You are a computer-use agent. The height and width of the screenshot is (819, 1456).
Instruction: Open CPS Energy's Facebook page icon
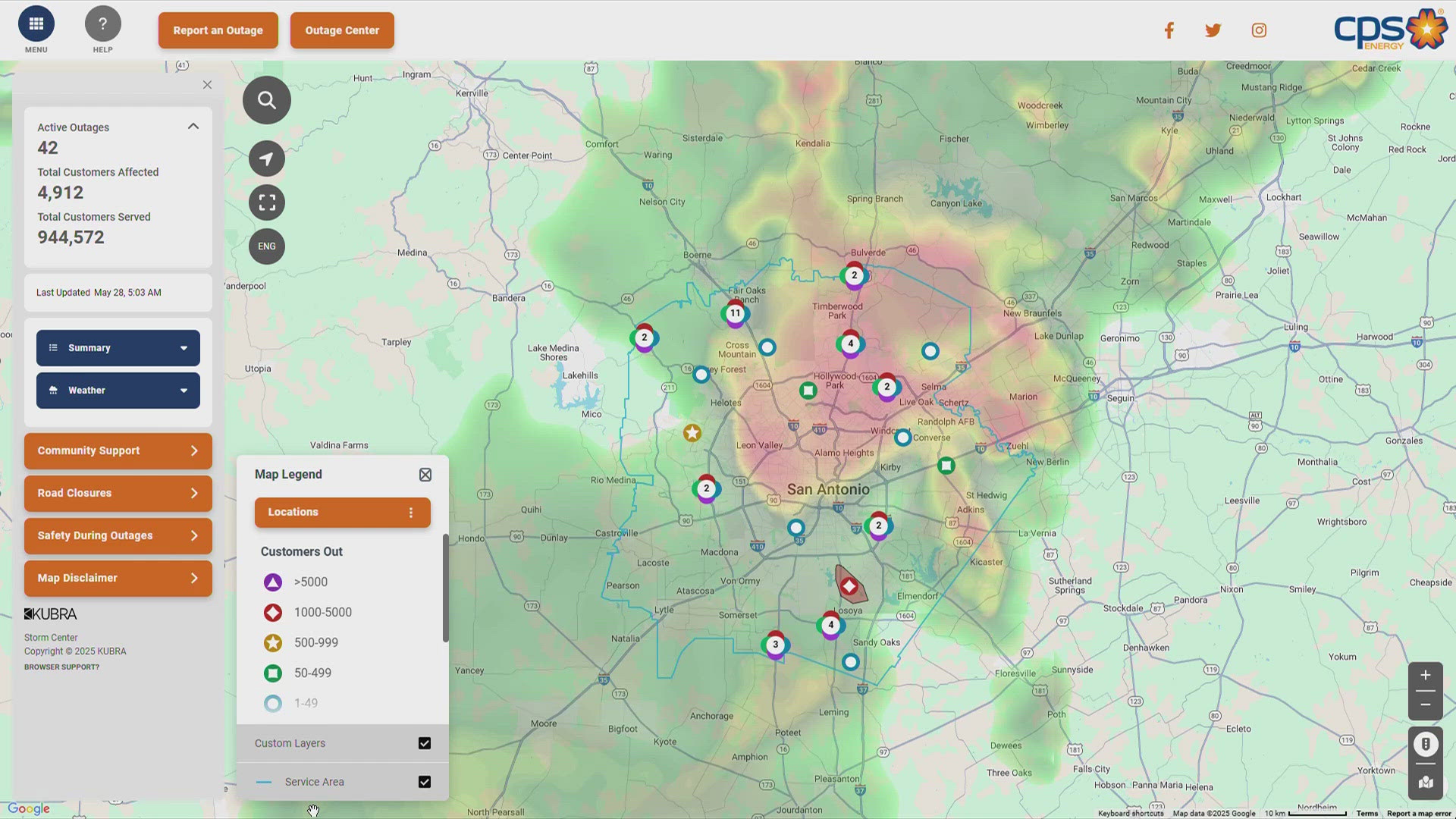click(1169, 30)
